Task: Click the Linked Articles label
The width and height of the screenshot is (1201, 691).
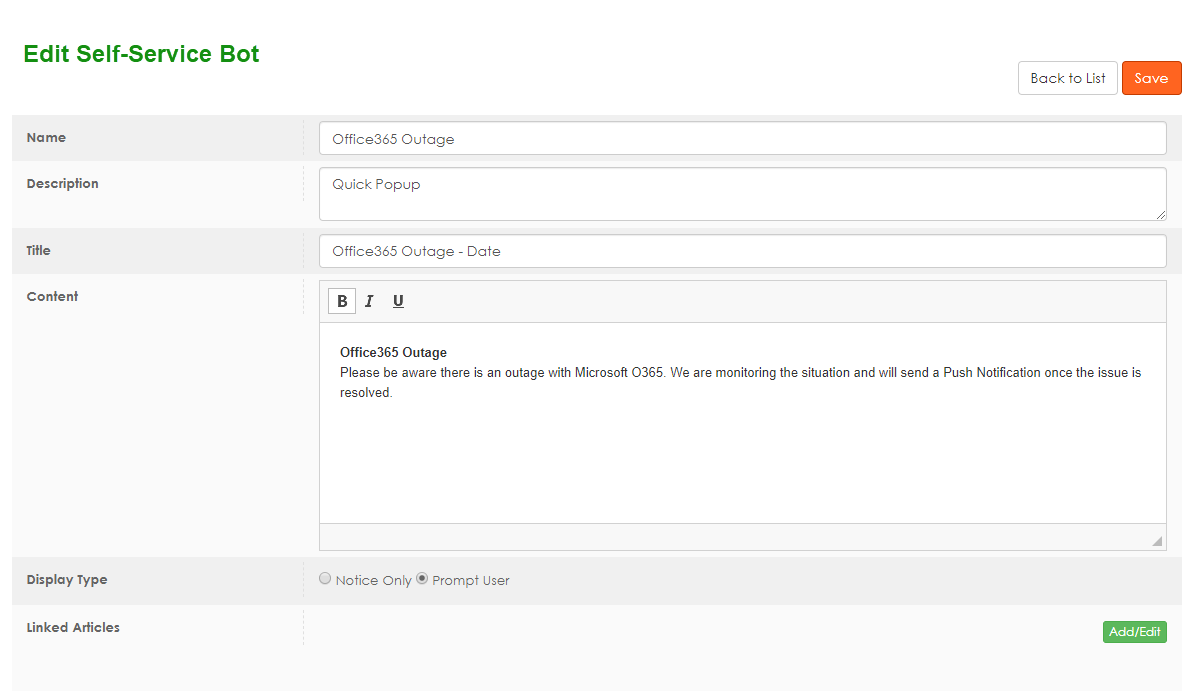Action: point(73,628)
